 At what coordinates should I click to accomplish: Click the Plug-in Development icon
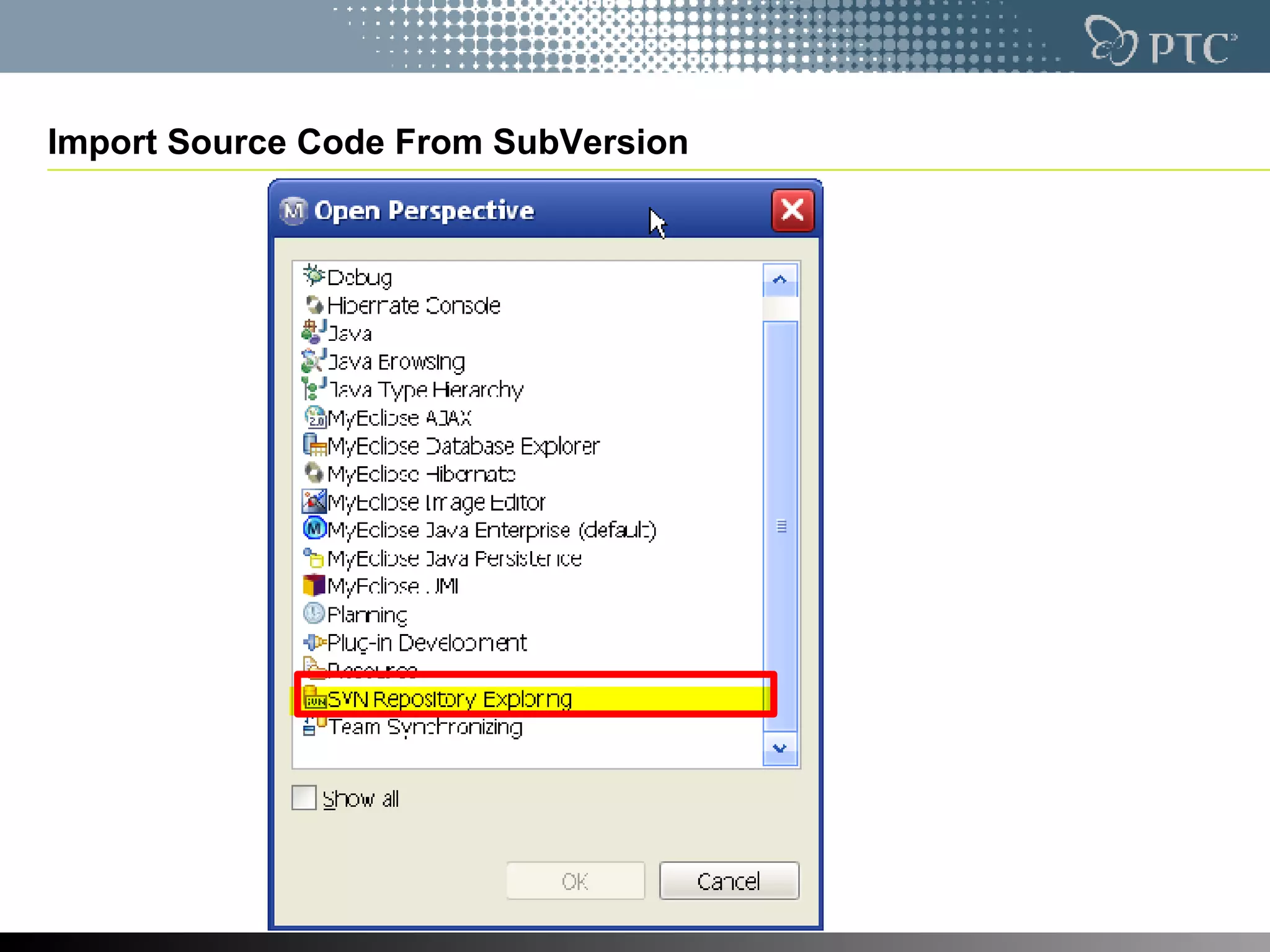(x=314, y=642)
